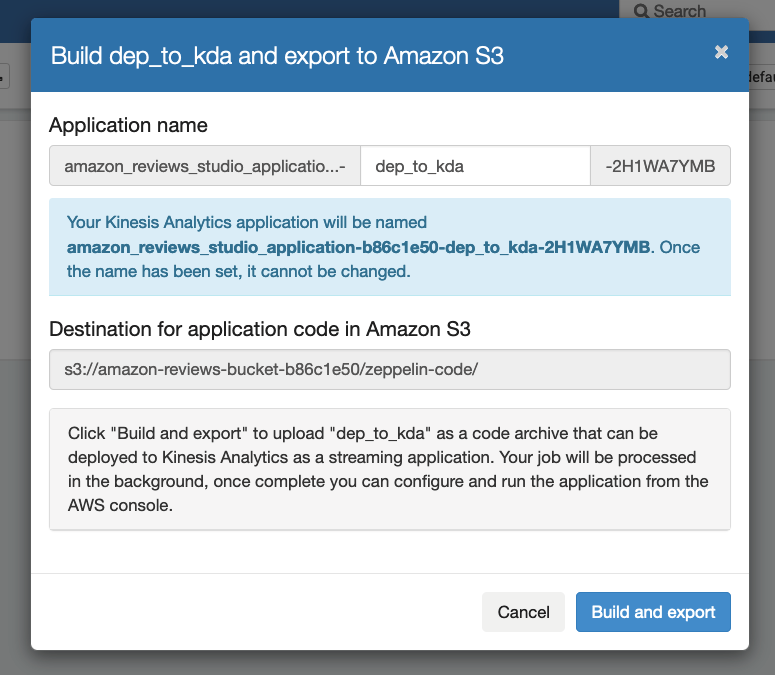Viewport: 775px width, 675px height.
Task: Click the grey Build and export instructions box
Action: click(x=390, y=469)
